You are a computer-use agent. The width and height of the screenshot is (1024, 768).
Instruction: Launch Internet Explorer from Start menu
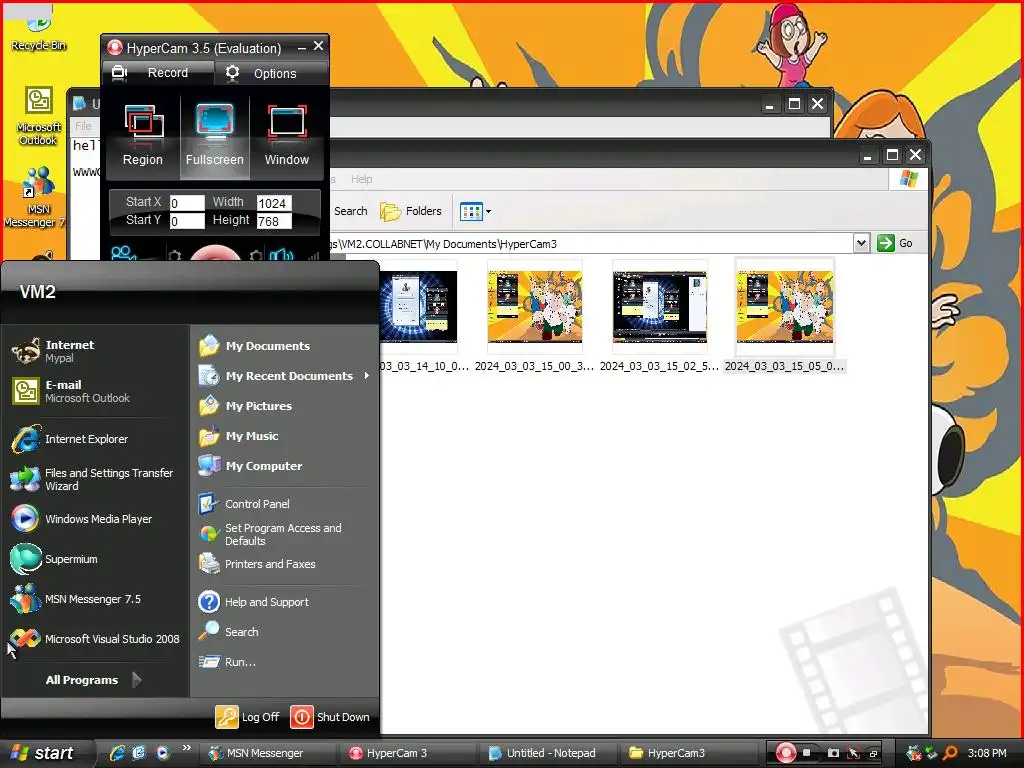point(95,439)
